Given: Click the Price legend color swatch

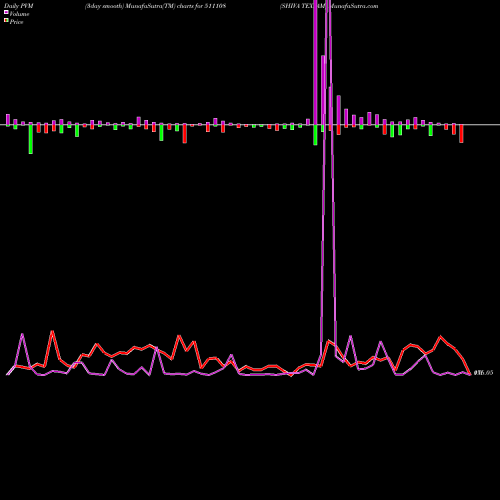Looking at the screenshot, I should 6,21.
